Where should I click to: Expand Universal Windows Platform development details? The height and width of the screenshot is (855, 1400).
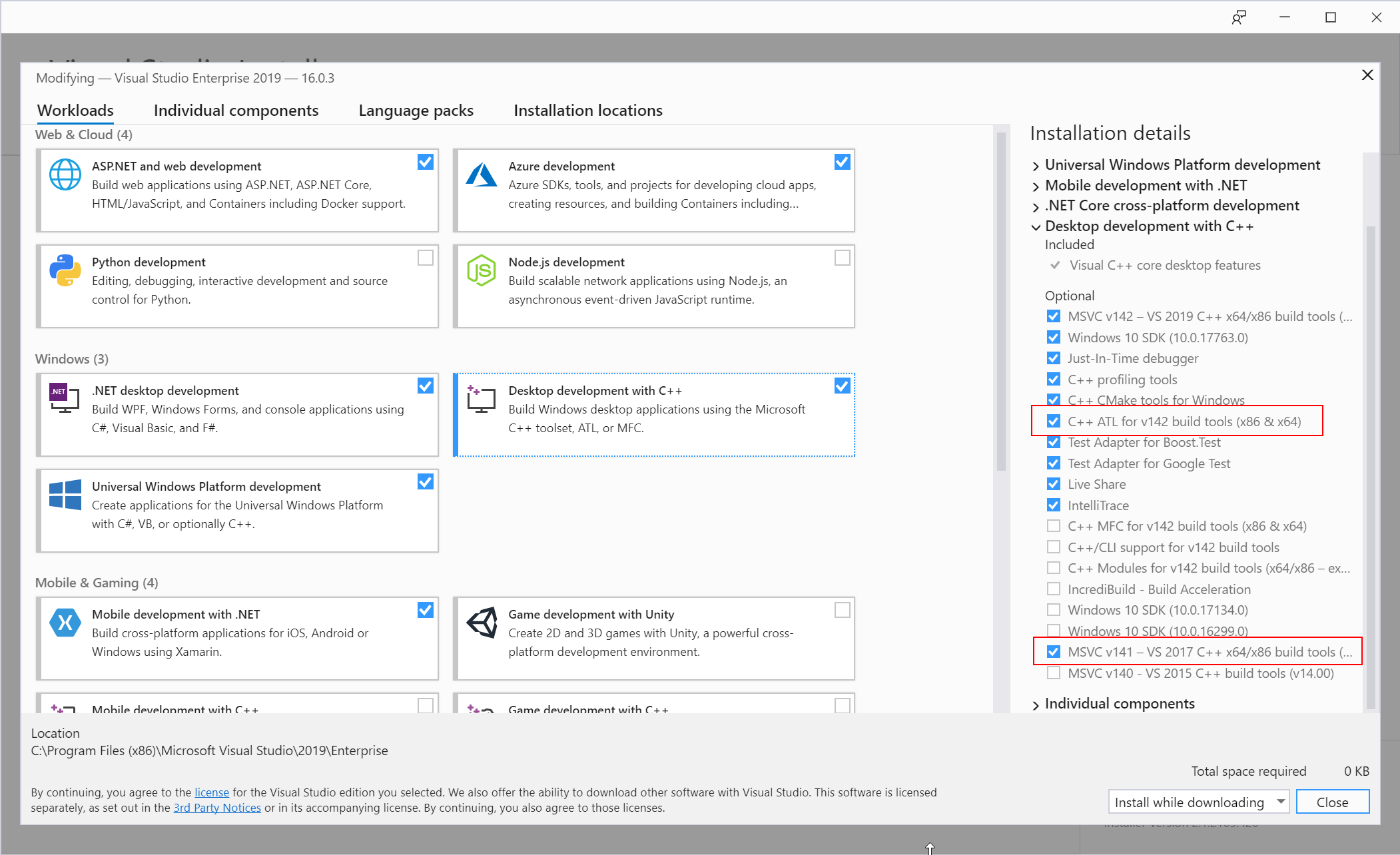1036,166
